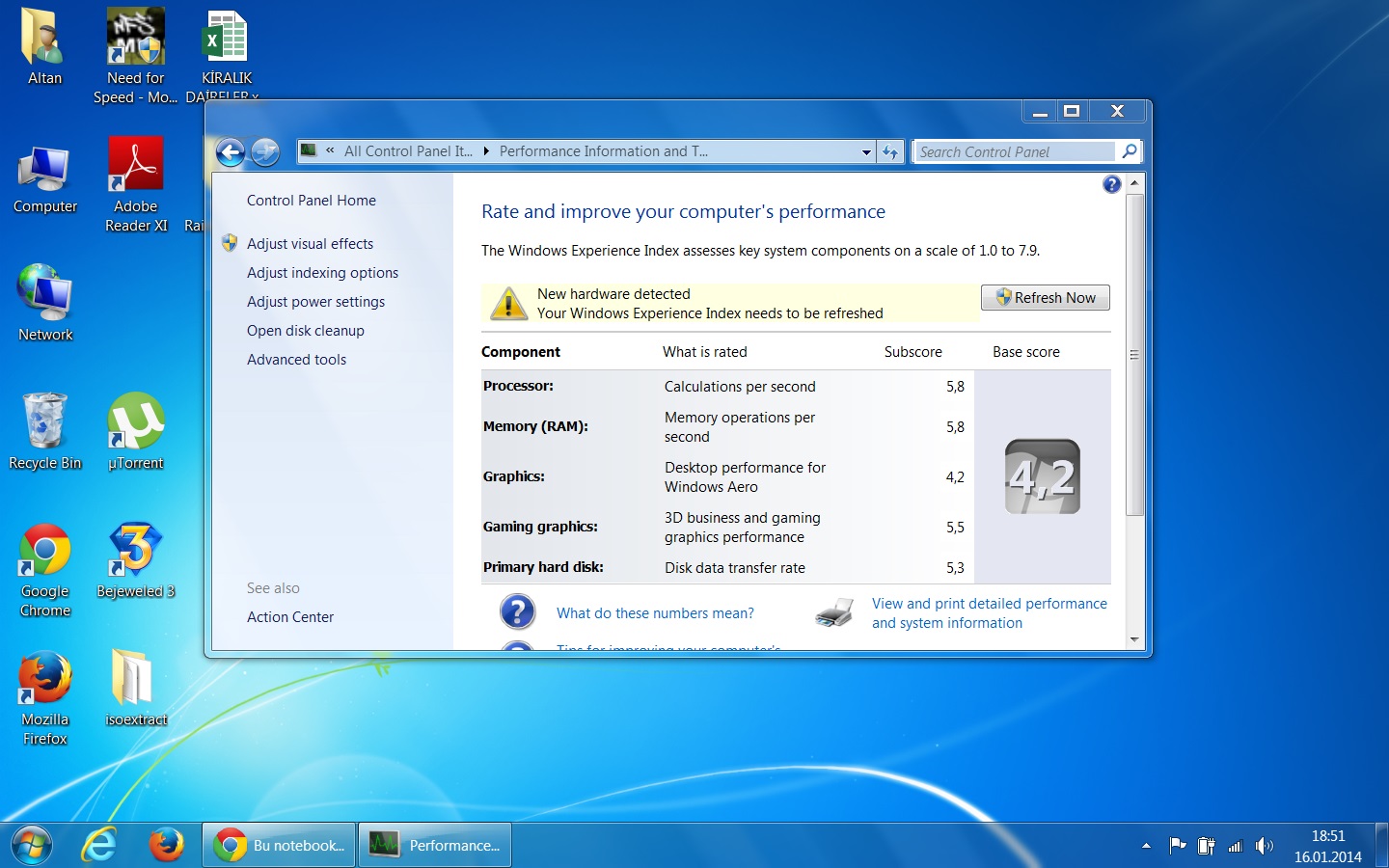Switch to the Chrome taskbar window
This screenshot has width=1389, height=868.
tap(280, 846)
